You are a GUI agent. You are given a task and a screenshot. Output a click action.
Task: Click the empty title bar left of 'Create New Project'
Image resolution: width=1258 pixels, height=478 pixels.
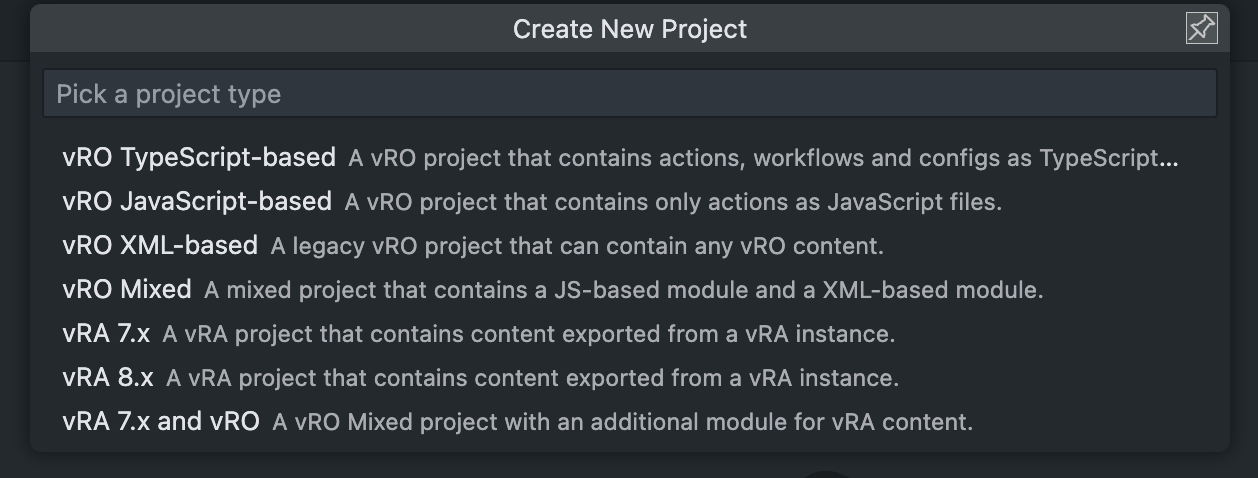pos(270,29)
